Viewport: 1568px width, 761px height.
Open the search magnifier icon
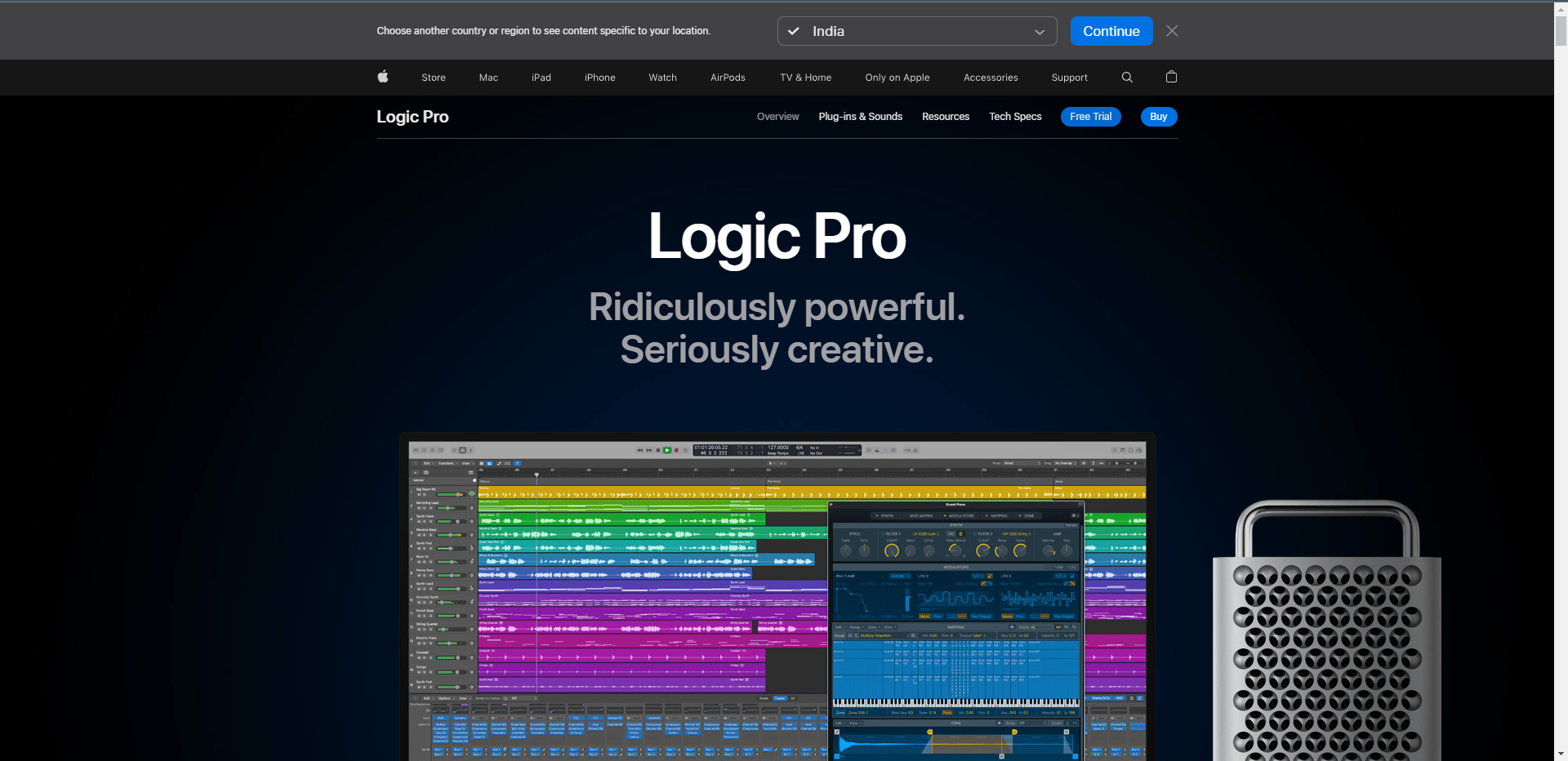[x=1127, y=77]
